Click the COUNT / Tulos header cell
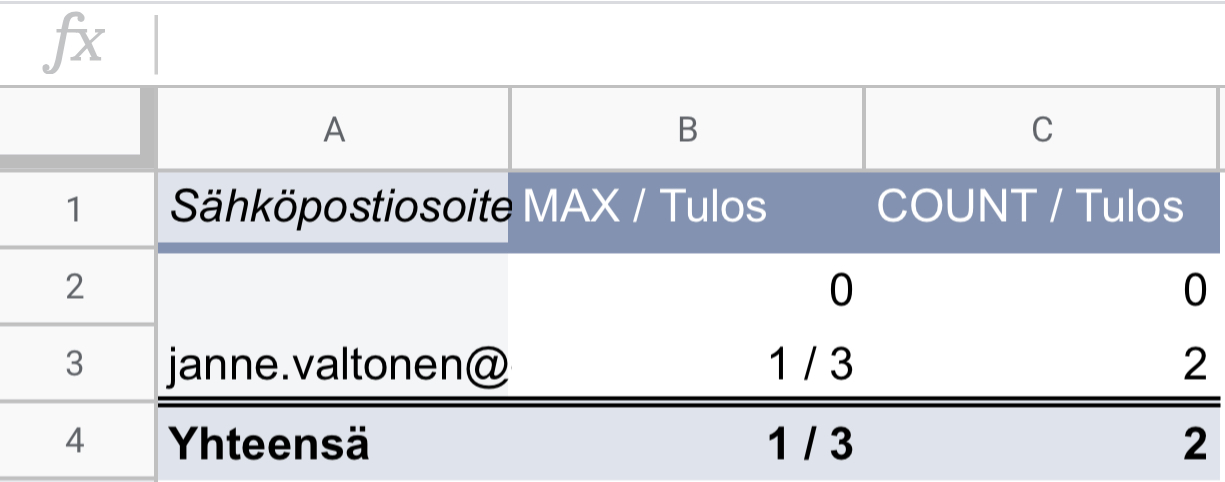The image size is (1225, 482). [1043, 208]
